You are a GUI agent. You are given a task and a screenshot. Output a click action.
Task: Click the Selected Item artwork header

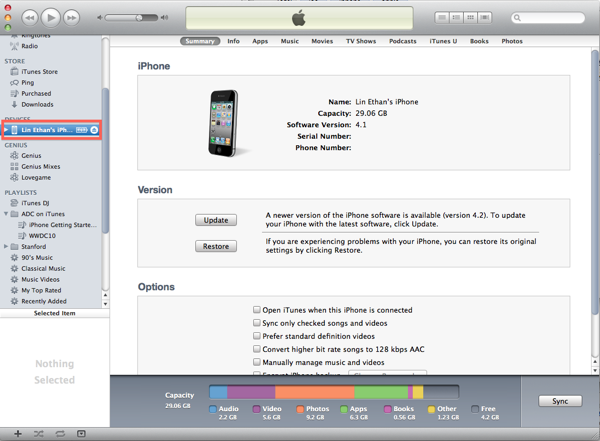tap(55, 313)
